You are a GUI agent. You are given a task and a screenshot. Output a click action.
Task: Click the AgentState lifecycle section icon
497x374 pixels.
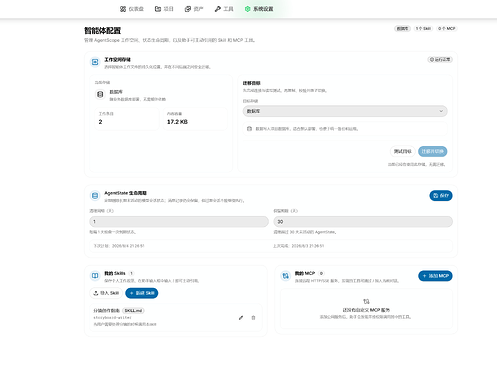tap(95, 196)
